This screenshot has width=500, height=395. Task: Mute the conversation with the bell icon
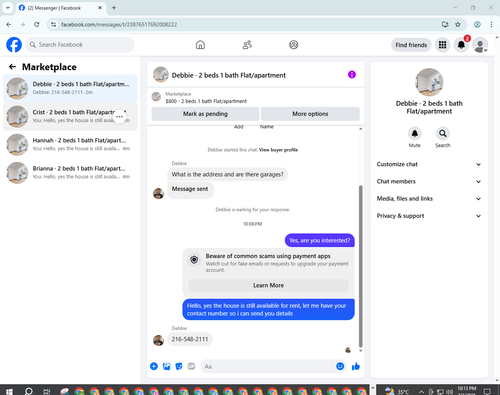point(415,134)
